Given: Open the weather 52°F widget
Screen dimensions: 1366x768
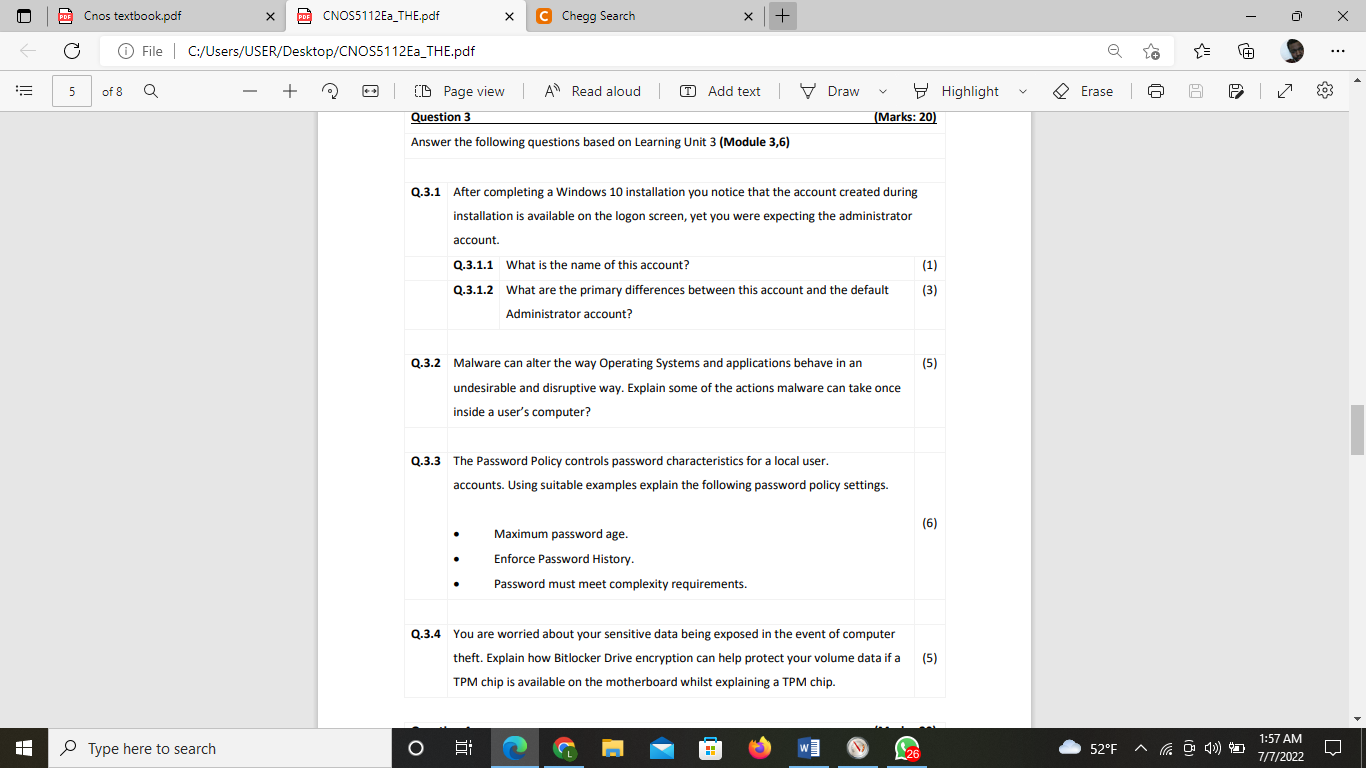Looking at the screenshot, I should pos(1087,748).
